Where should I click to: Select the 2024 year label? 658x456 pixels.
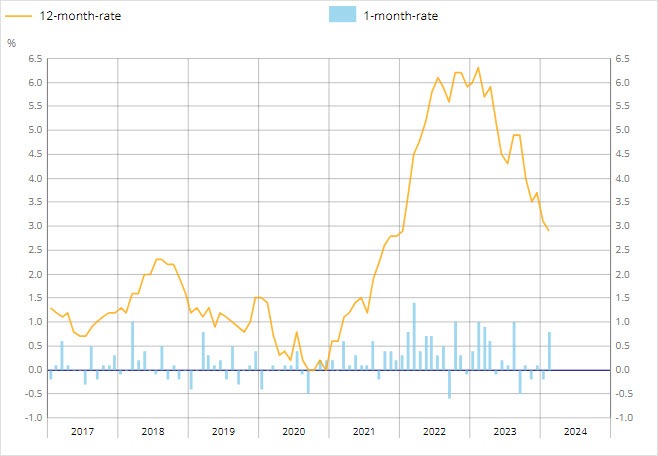576,432
